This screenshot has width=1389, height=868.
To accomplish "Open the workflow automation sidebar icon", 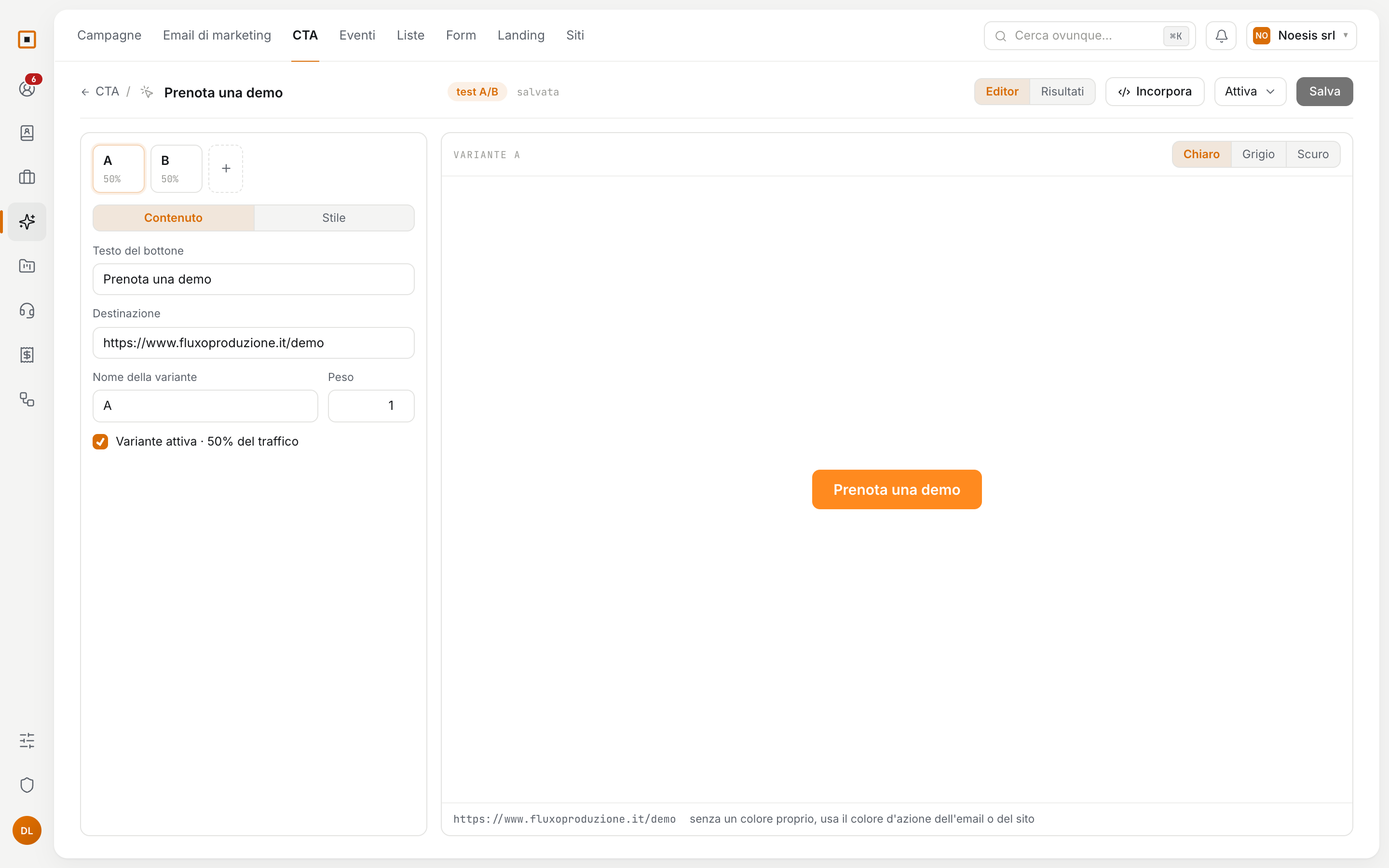I will [x=27, y=399].
